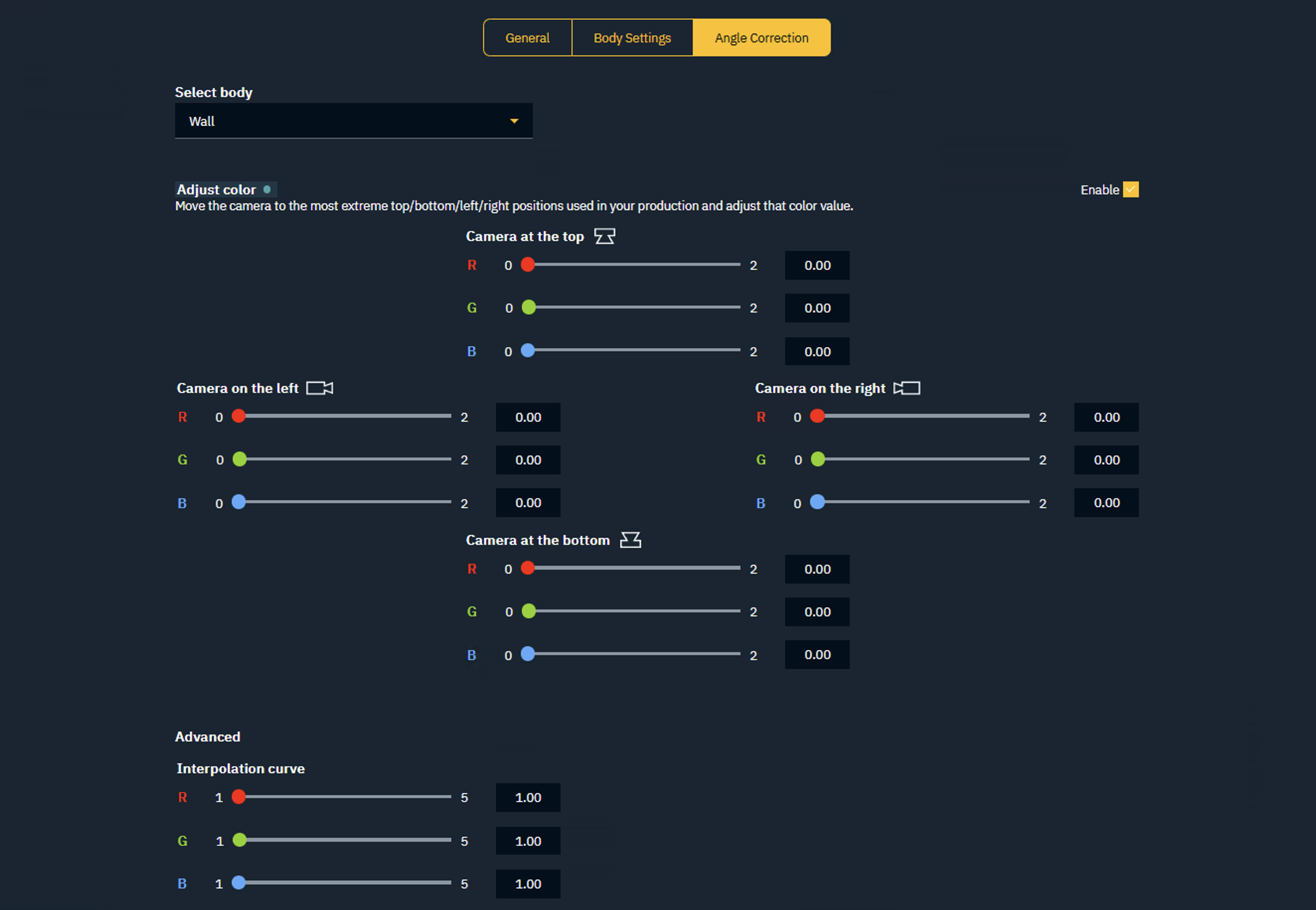Click the Interpolation curve B slider

coord(342,883)
